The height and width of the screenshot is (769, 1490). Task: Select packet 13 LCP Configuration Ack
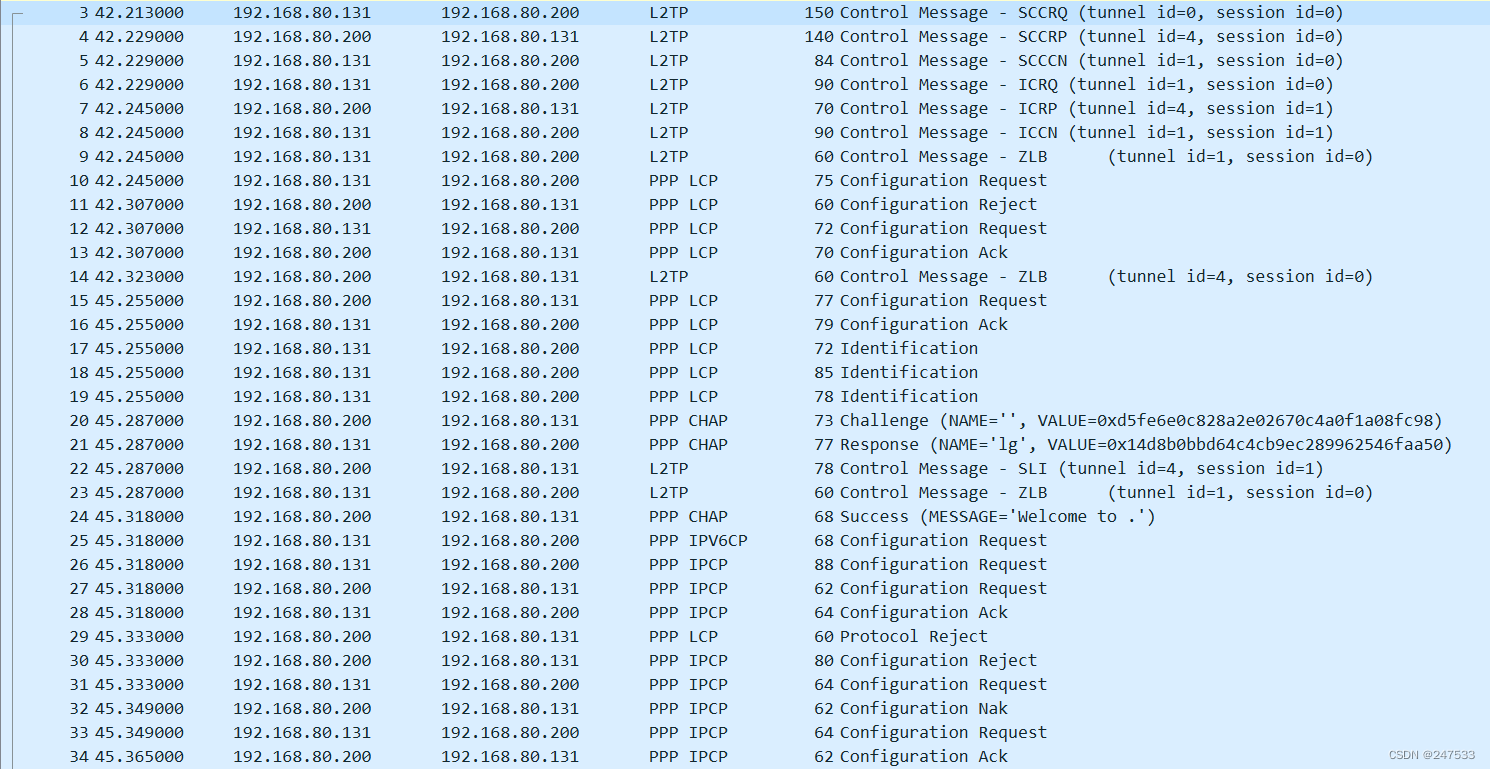coord(745,253)
